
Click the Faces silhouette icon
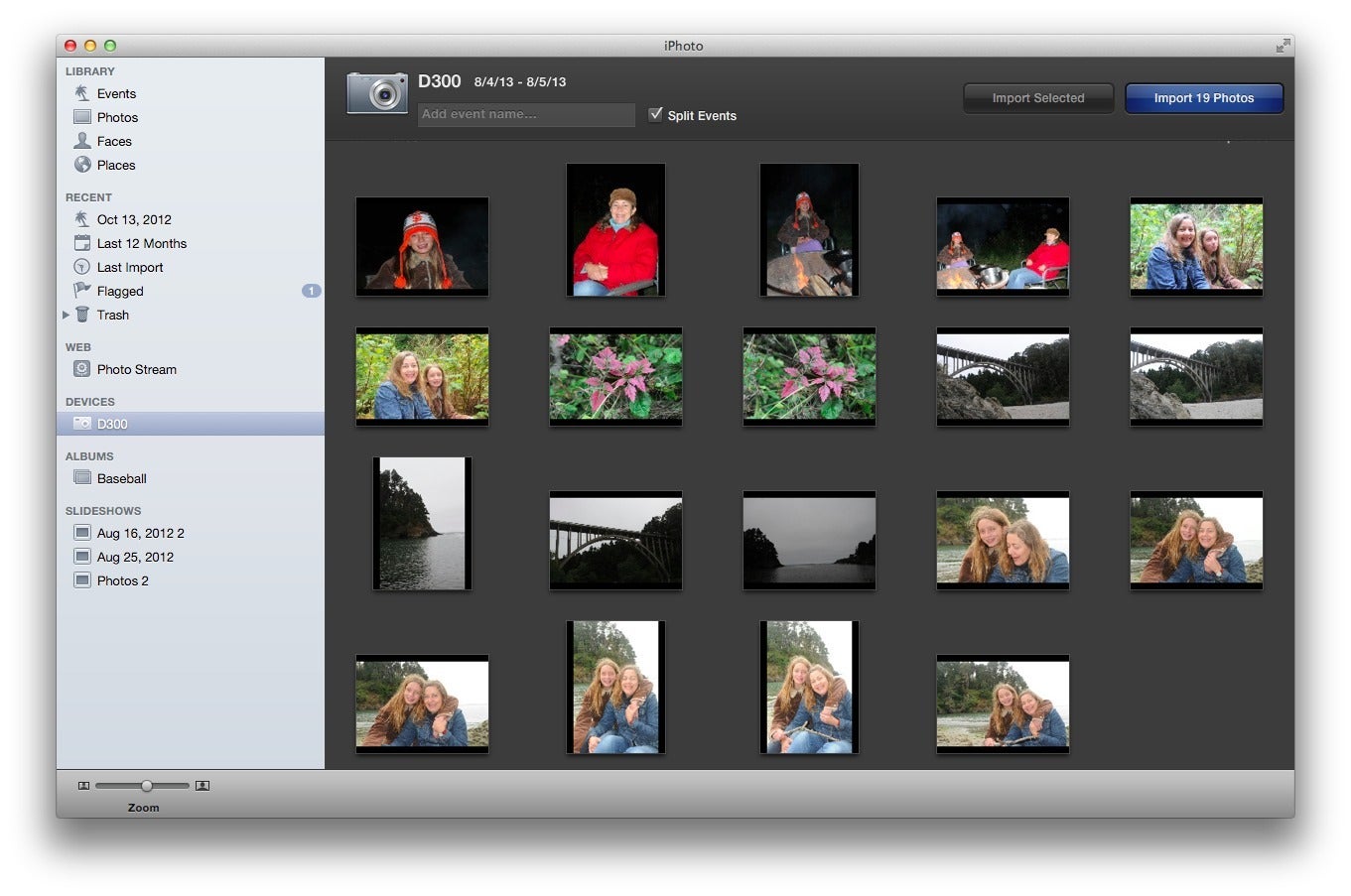[82, 141]
